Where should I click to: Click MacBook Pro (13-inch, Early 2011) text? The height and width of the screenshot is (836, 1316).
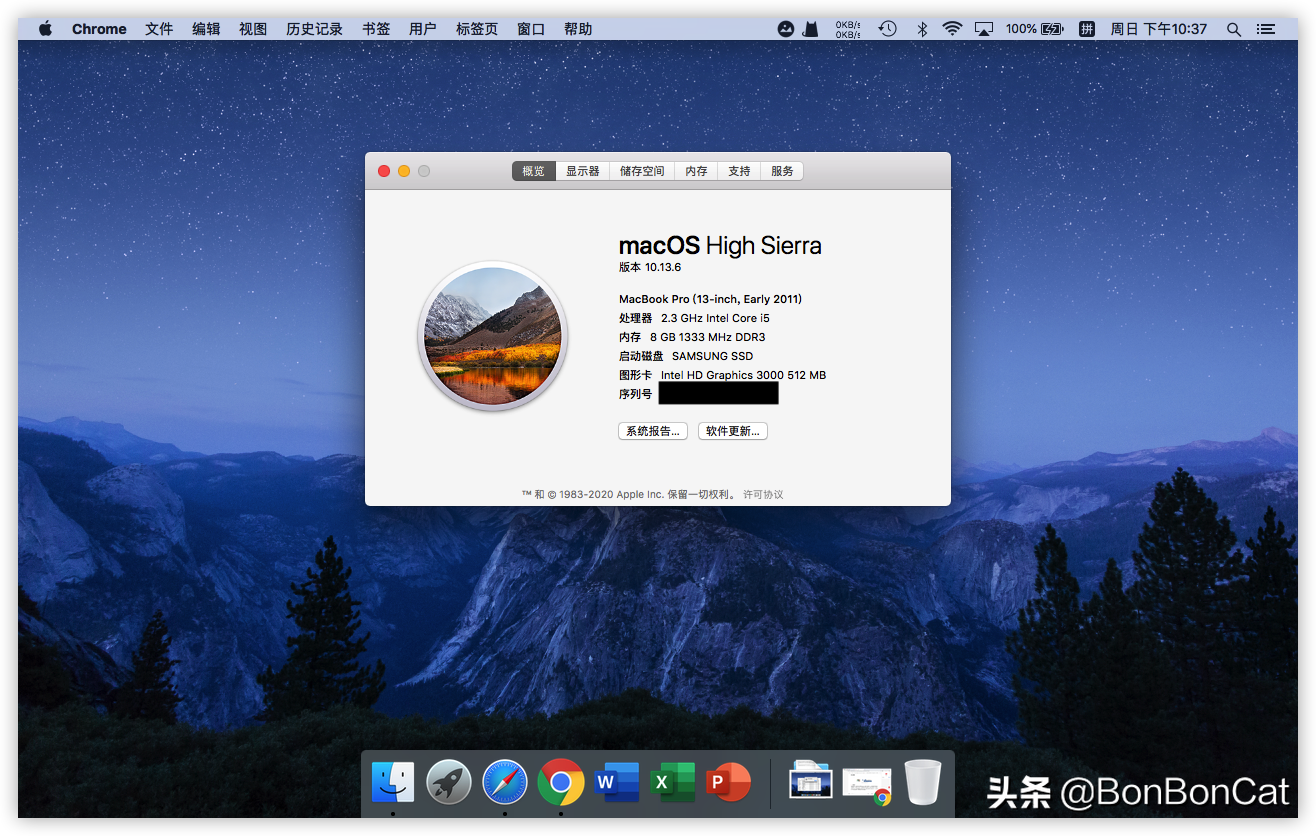point(711,299)
